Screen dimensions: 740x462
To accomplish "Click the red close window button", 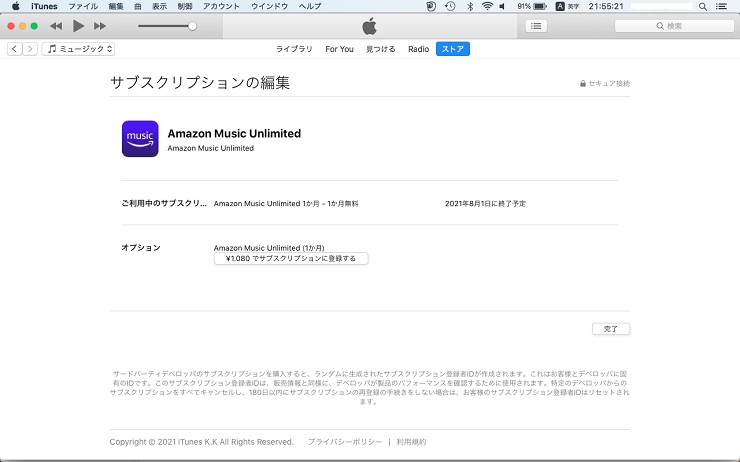I will coord(11,26).
